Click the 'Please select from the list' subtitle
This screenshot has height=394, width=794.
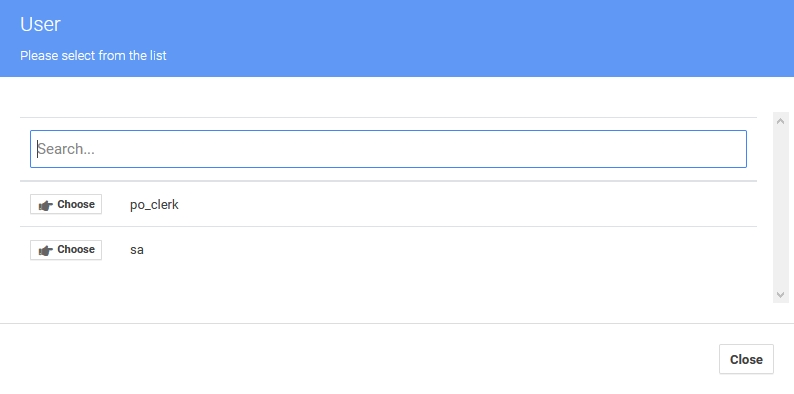click(93, 55)
